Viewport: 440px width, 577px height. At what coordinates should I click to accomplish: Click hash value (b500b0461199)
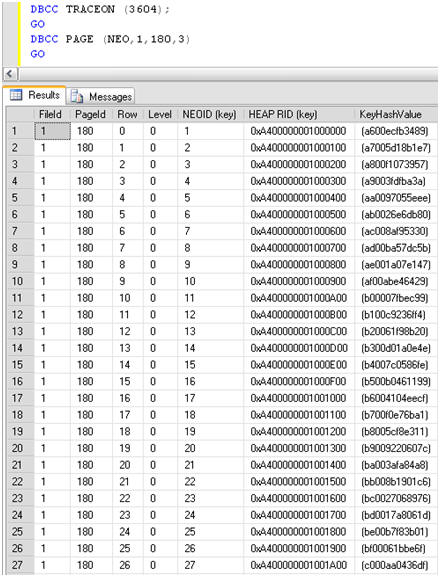click(396, 381)
